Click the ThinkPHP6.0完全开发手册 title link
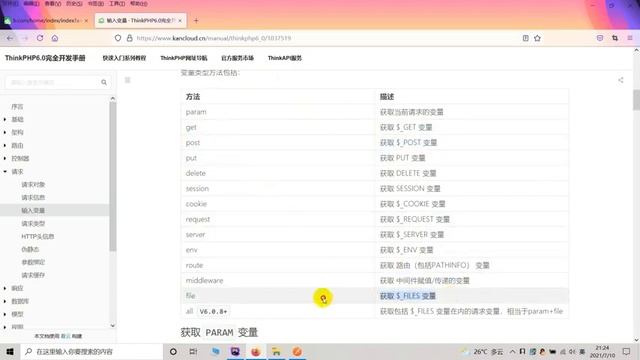 tap(45, 58)
